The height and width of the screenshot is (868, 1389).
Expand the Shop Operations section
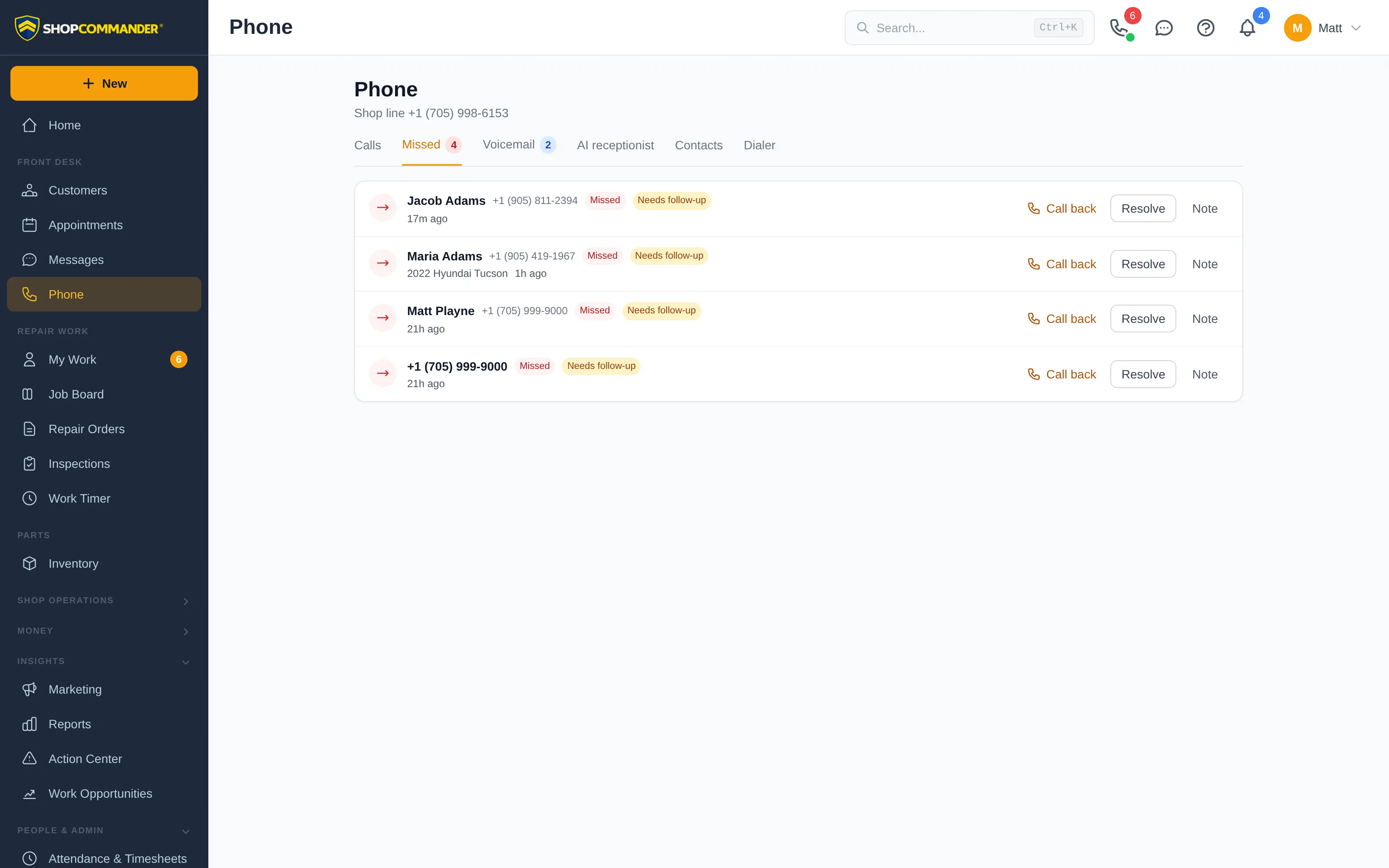(185, 601)
